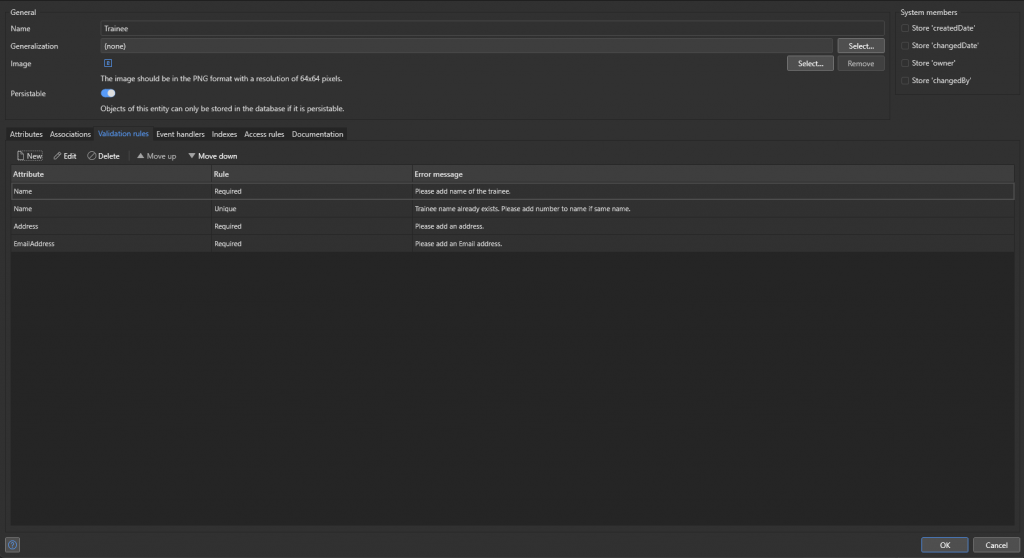Enable Store 'changedDate' checkbox

(905, 45)
